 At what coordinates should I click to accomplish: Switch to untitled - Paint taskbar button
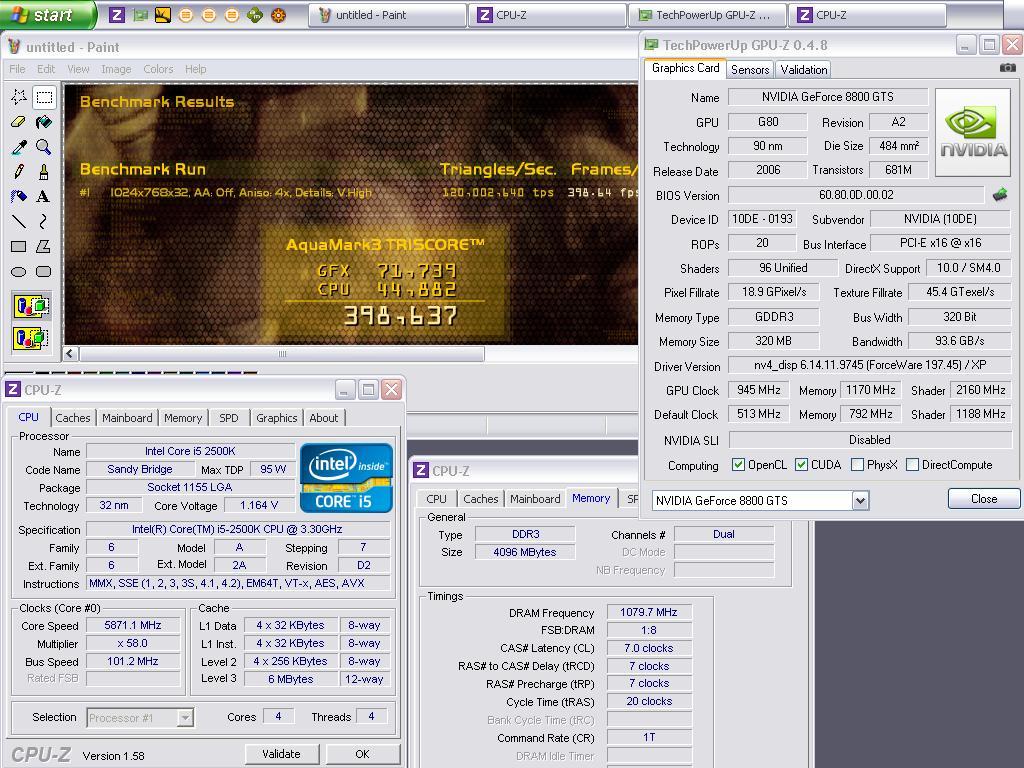click(387, 15)
